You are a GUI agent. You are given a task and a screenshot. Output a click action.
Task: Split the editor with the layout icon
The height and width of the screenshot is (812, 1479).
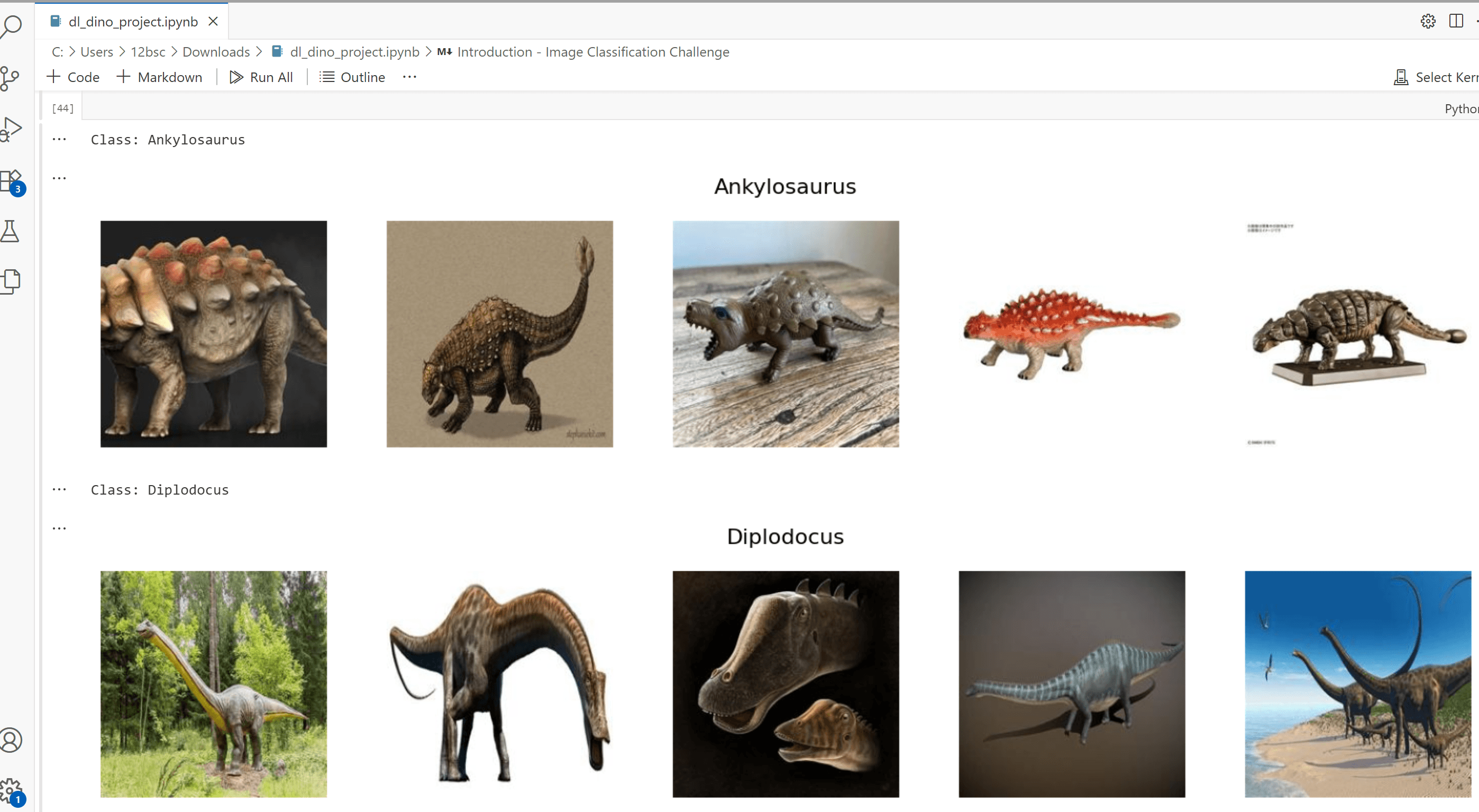point(1455,21)
